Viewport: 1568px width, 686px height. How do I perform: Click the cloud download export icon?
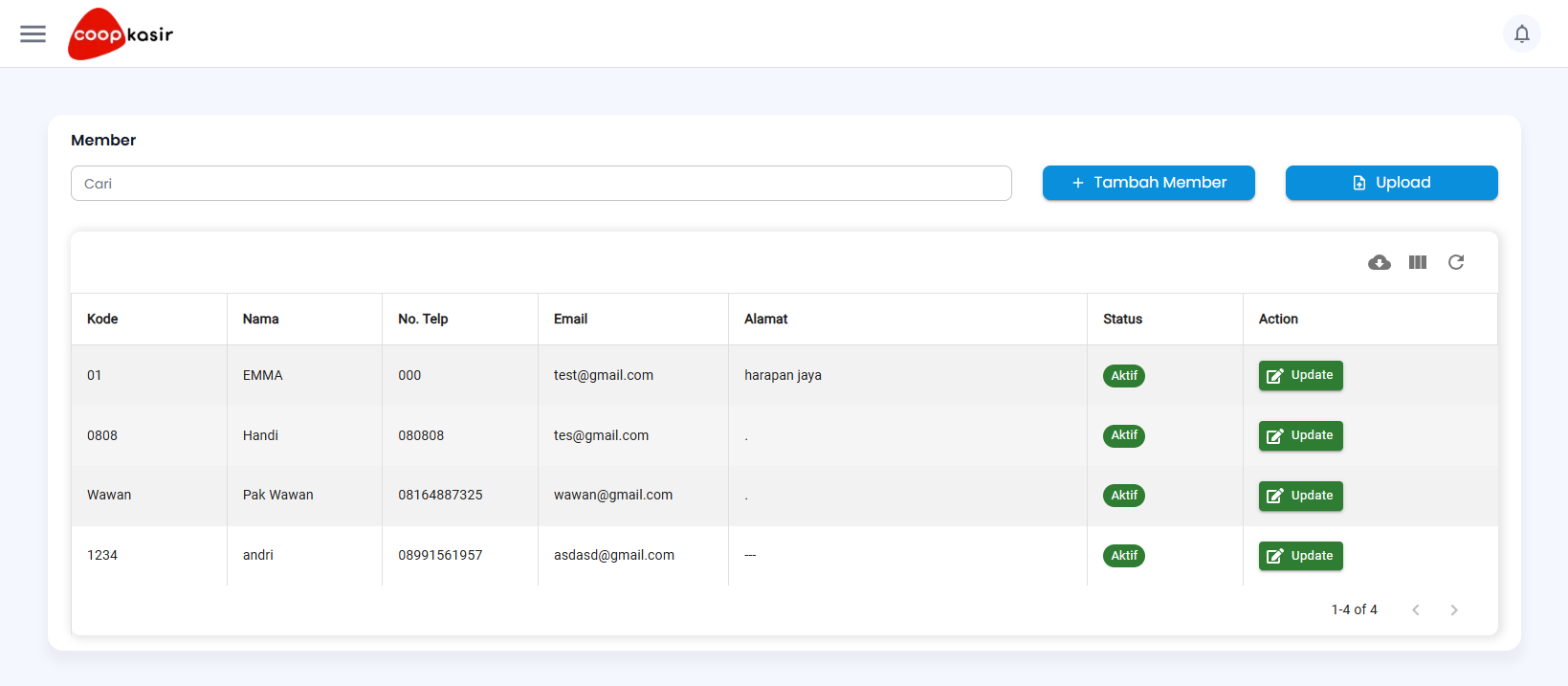[1379, 262]
